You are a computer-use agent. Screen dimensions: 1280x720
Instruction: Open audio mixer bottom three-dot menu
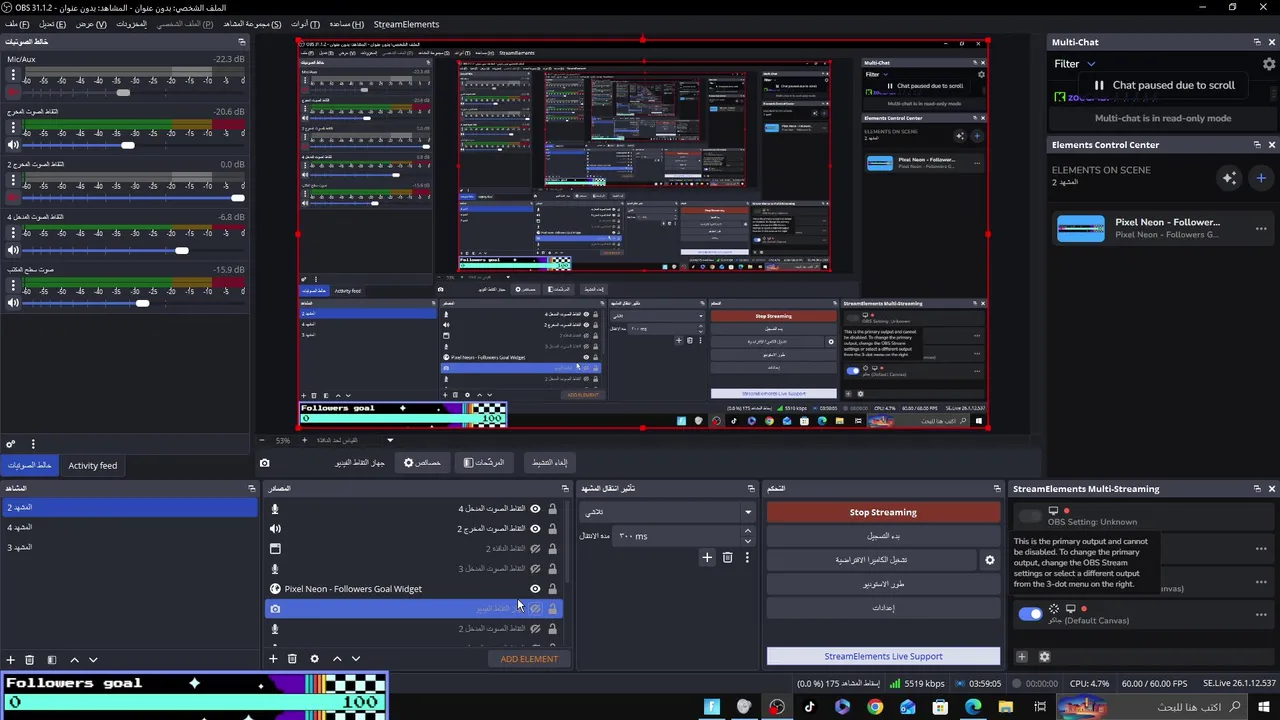[x=33, y=444]
